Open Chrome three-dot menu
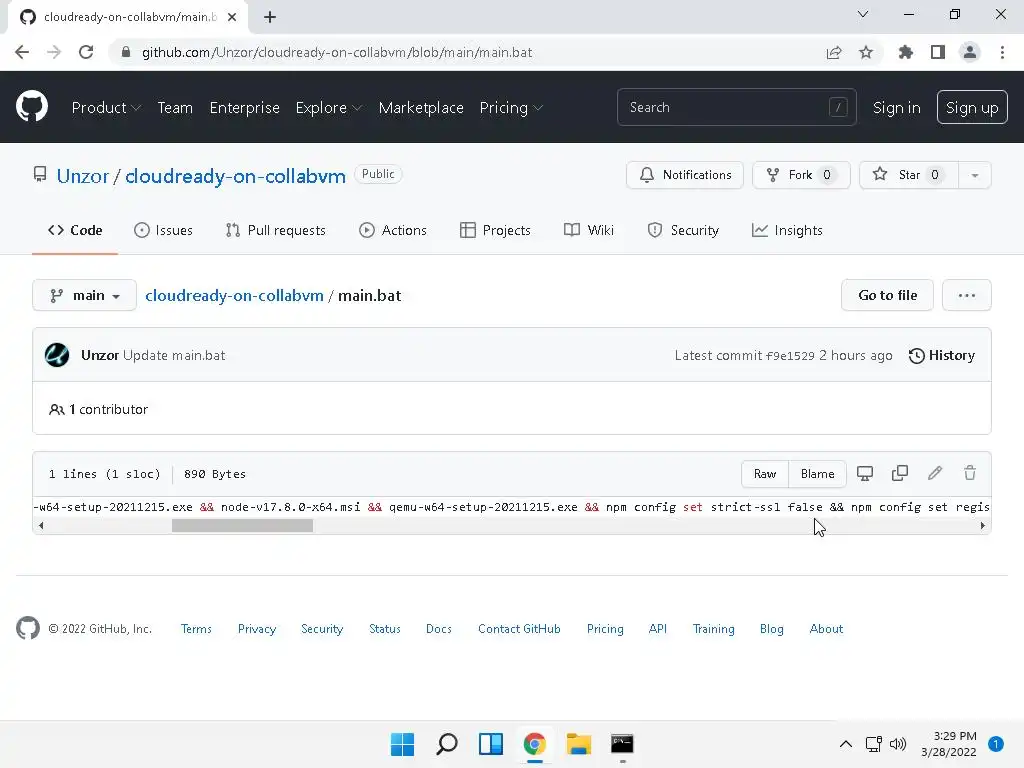Screen dimensions: 1024x768 pyautogui.click(x=1002, y=52)
